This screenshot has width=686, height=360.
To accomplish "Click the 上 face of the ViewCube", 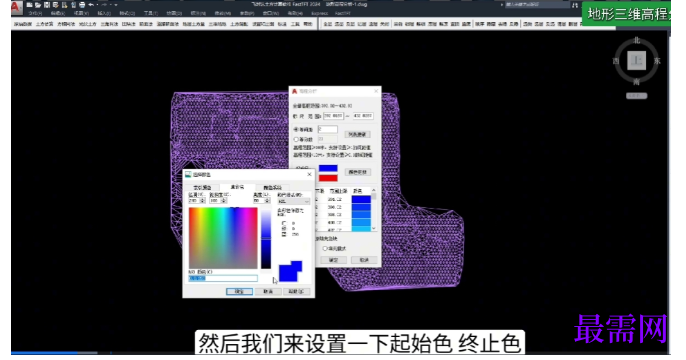I will pos(636,60).
